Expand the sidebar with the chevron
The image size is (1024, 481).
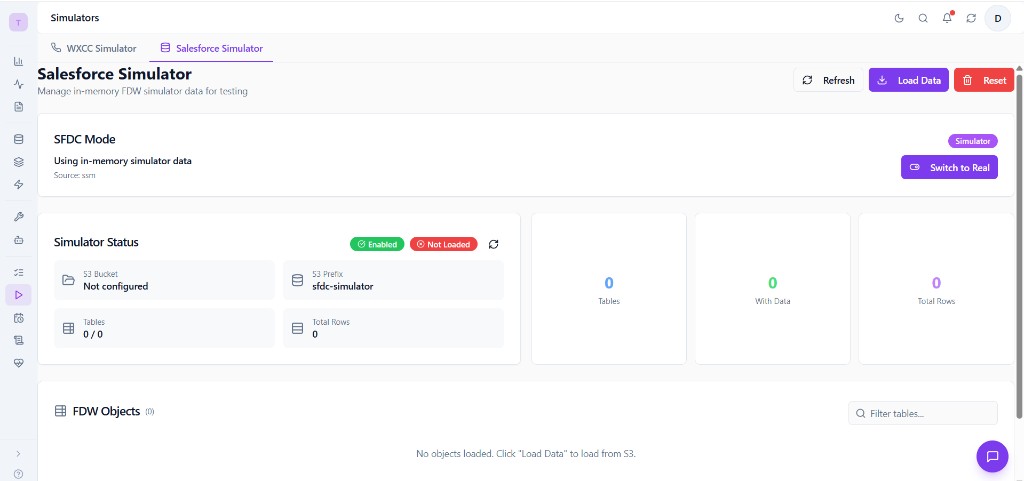18,453
